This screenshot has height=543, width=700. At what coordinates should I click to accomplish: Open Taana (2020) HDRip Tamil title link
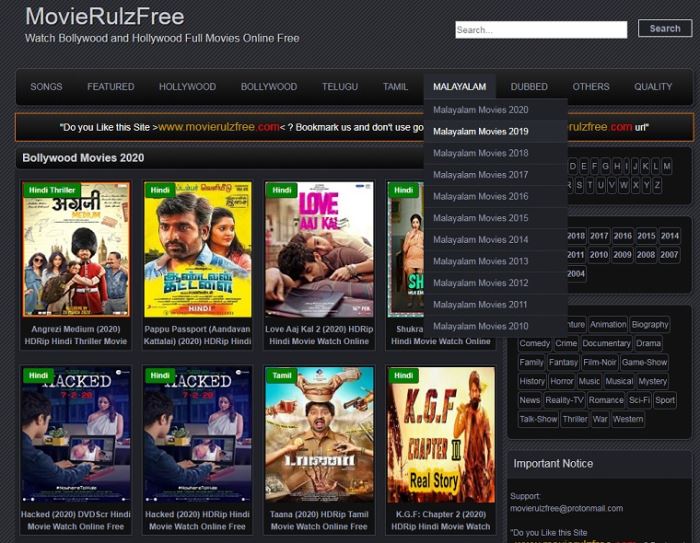[319, 520]
